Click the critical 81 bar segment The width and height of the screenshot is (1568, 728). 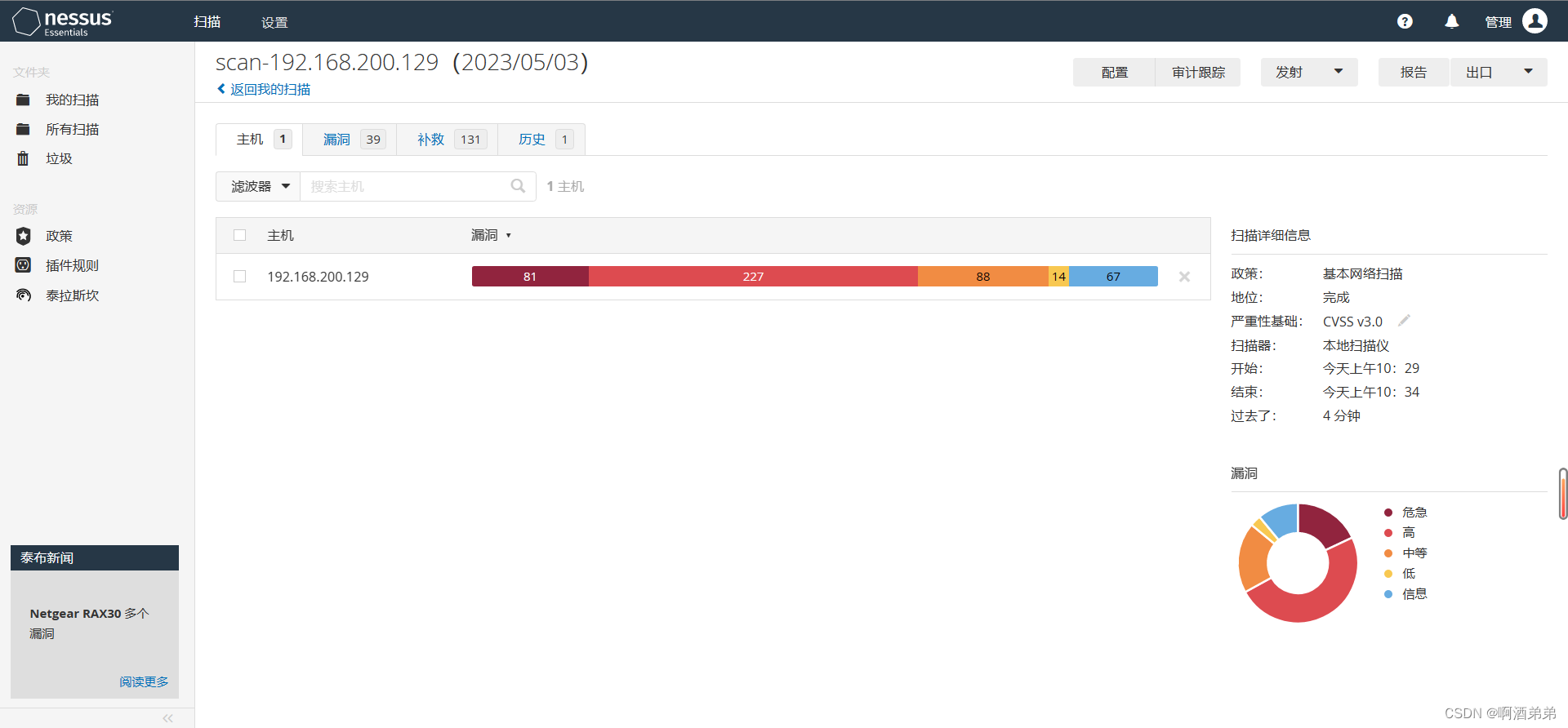(530, 276)
